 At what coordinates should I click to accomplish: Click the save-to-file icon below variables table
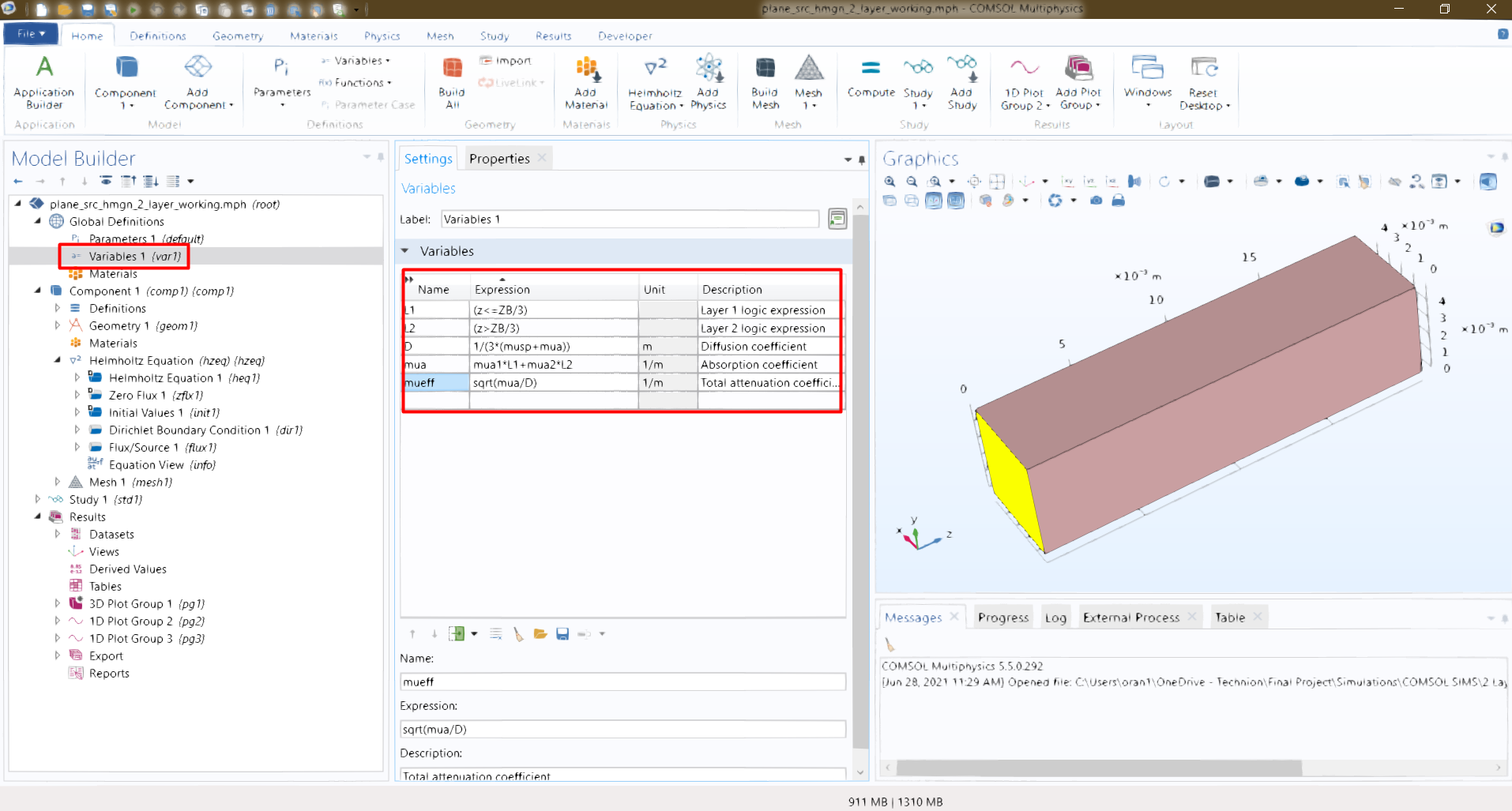(562, 634)
